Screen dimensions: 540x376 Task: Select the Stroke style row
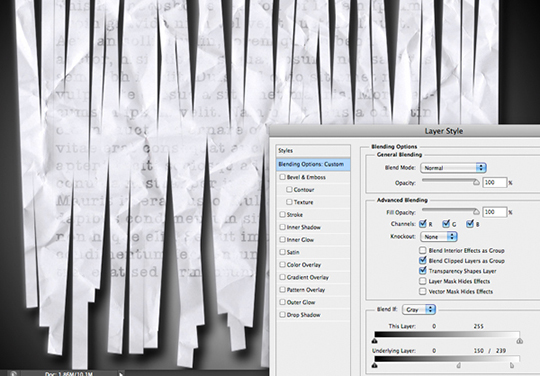point(313,215)
